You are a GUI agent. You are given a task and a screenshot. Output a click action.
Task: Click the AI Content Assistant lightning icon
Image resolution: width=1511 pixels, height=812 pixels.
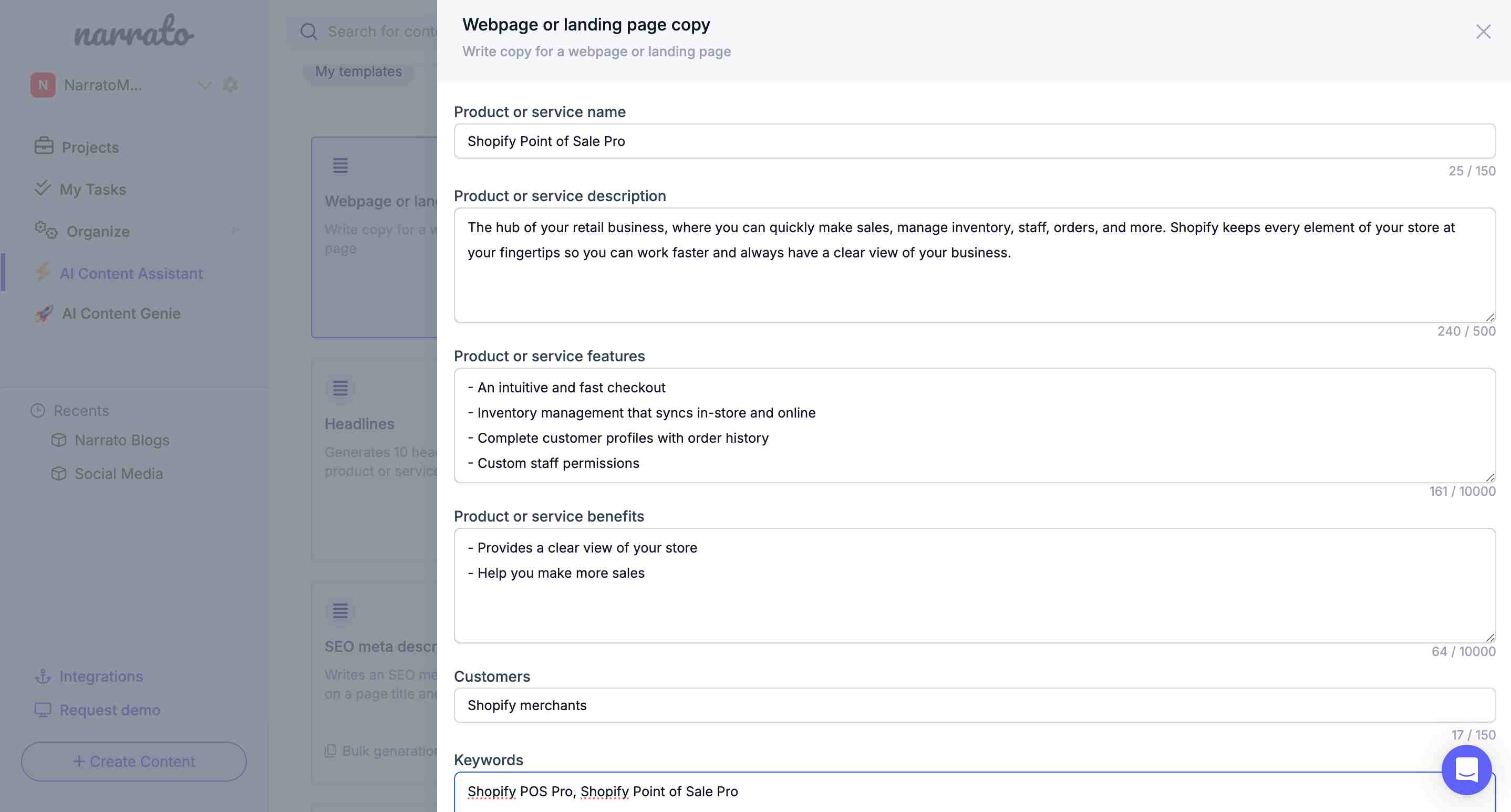coord(43,272)
